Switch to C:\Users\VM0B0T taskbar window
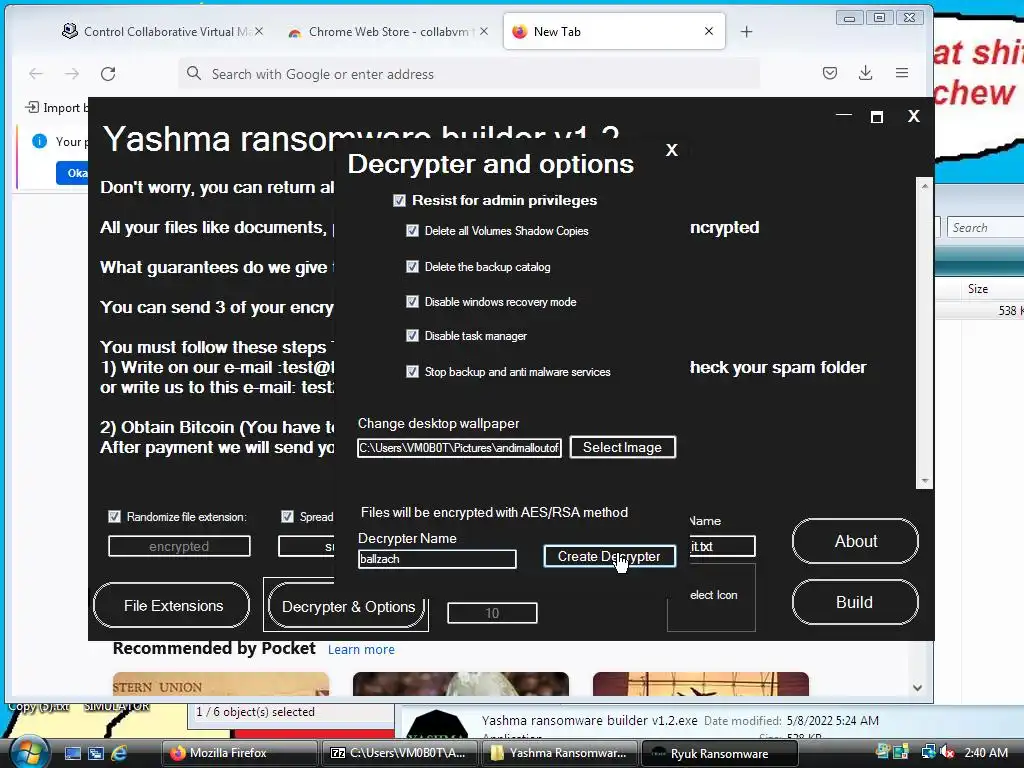 [400, 753]
